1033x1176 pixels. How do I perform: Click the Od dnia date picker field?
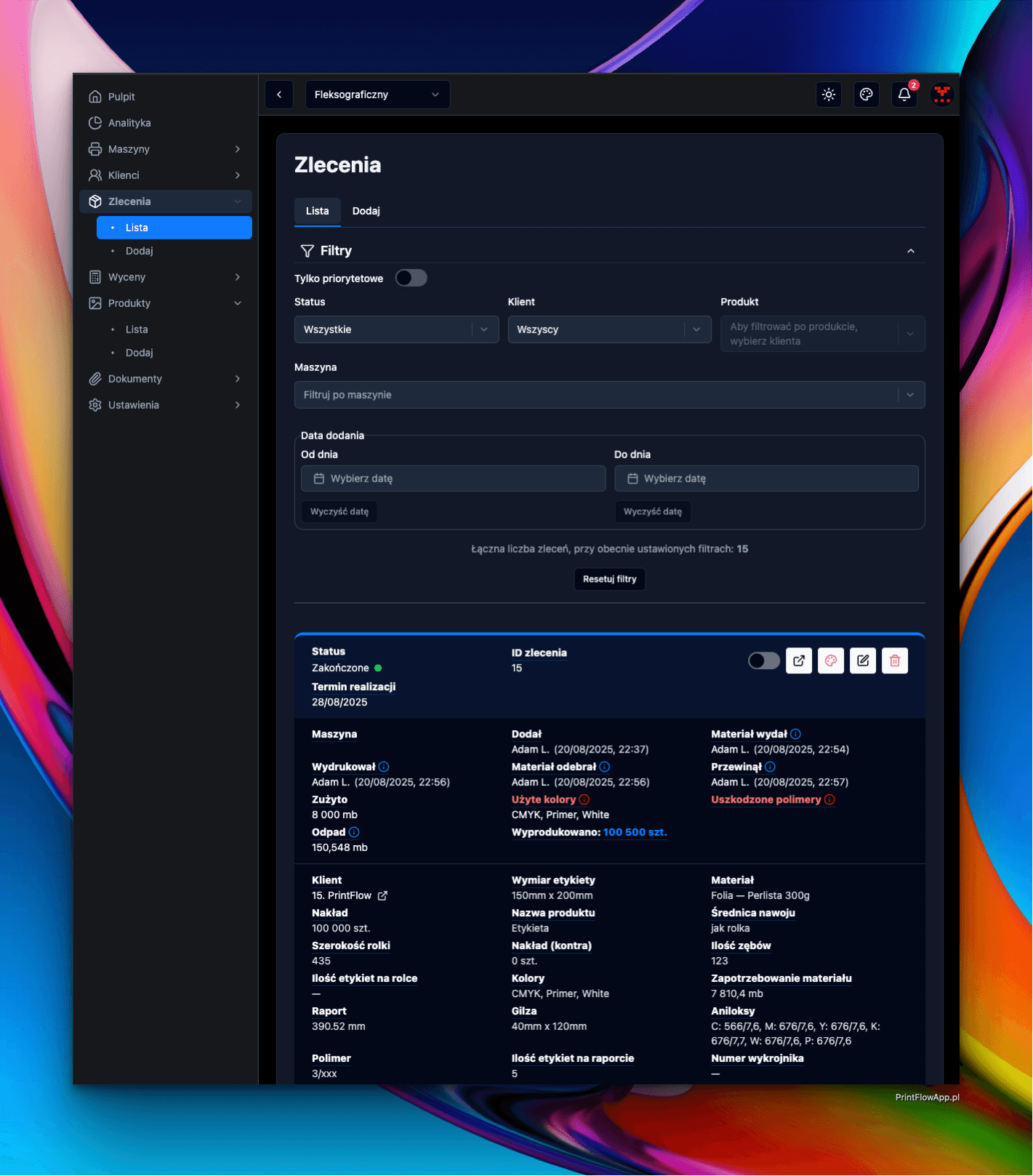(453, 479)
